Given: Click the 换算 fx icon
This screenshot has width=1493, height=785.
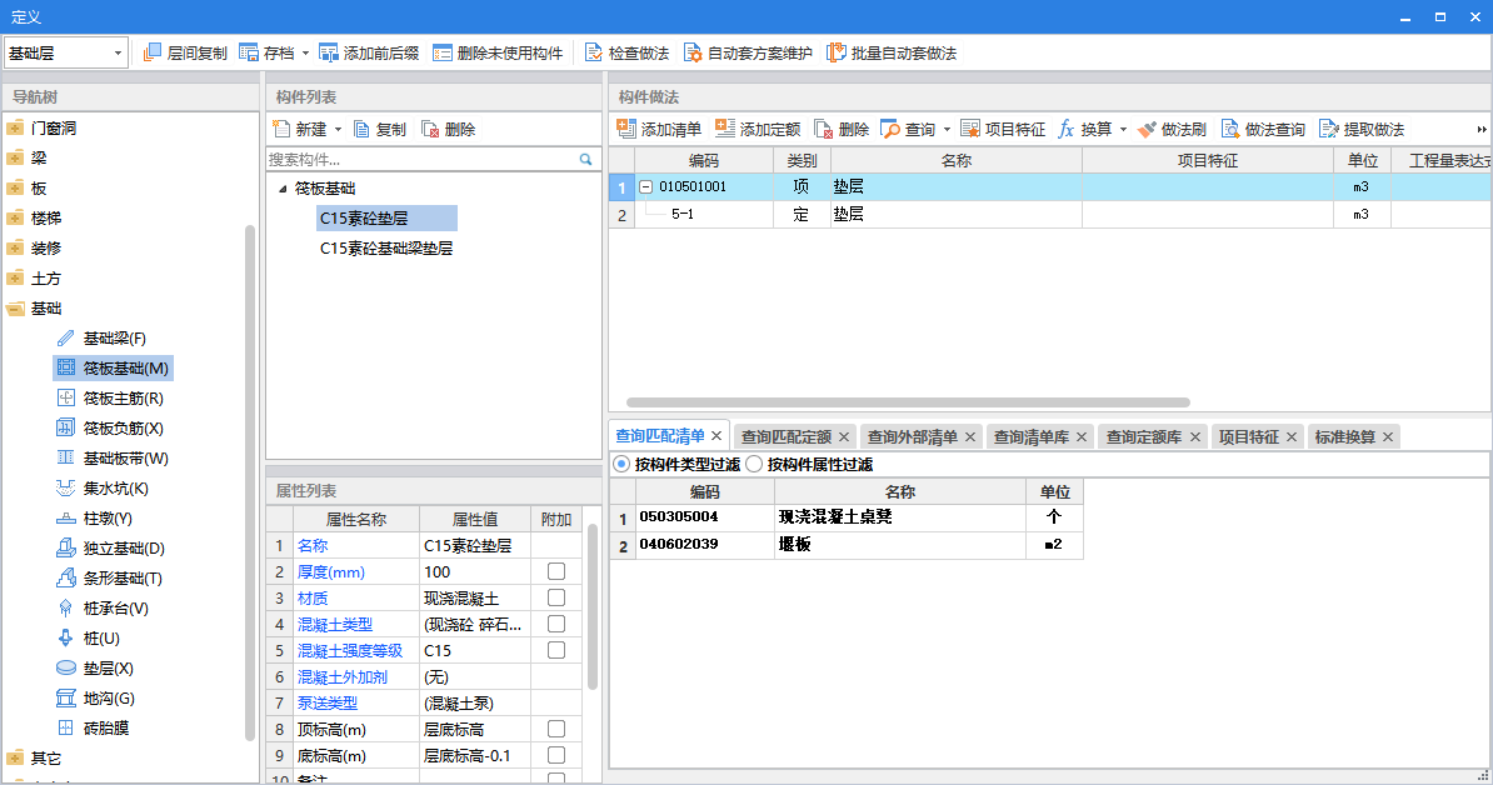Looking at the screenshot, I should [1066, 129].
